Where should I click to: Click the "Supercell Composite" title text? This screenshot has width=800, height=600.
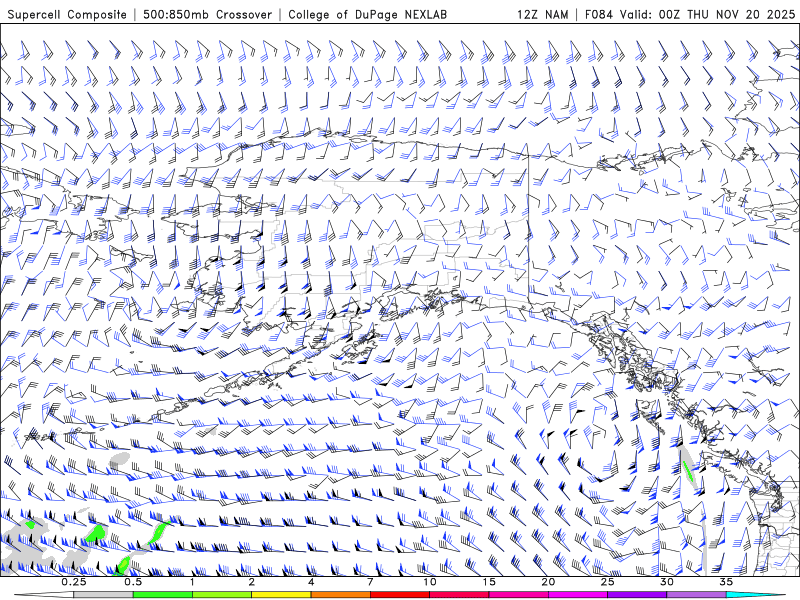tap(67, 14)
